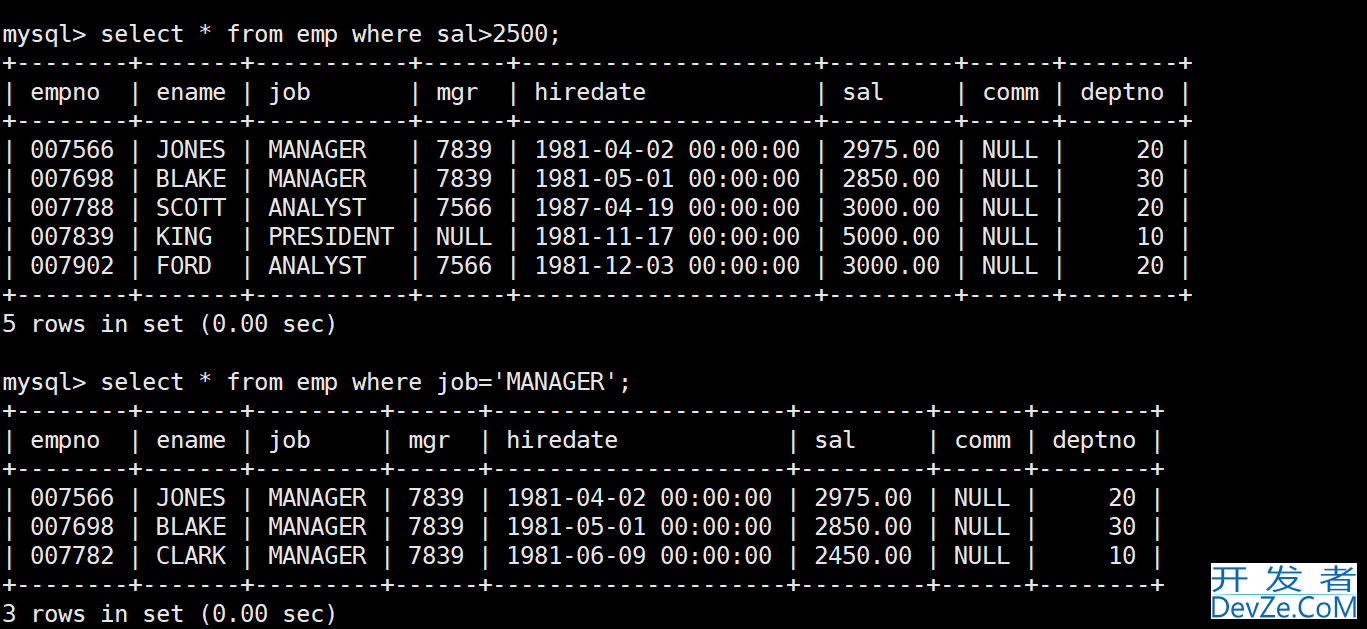Click ANALYST in SCOTT's row
The image size is (1367, 629).
pos(317,208)
